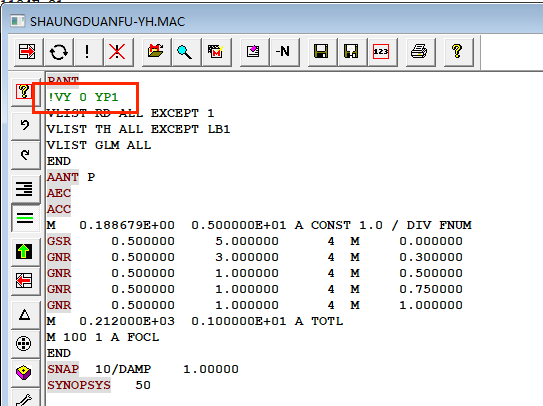Click the purple and yellow cube icon
Viewport: 543px width, 406px height.
tap(25, 373)
